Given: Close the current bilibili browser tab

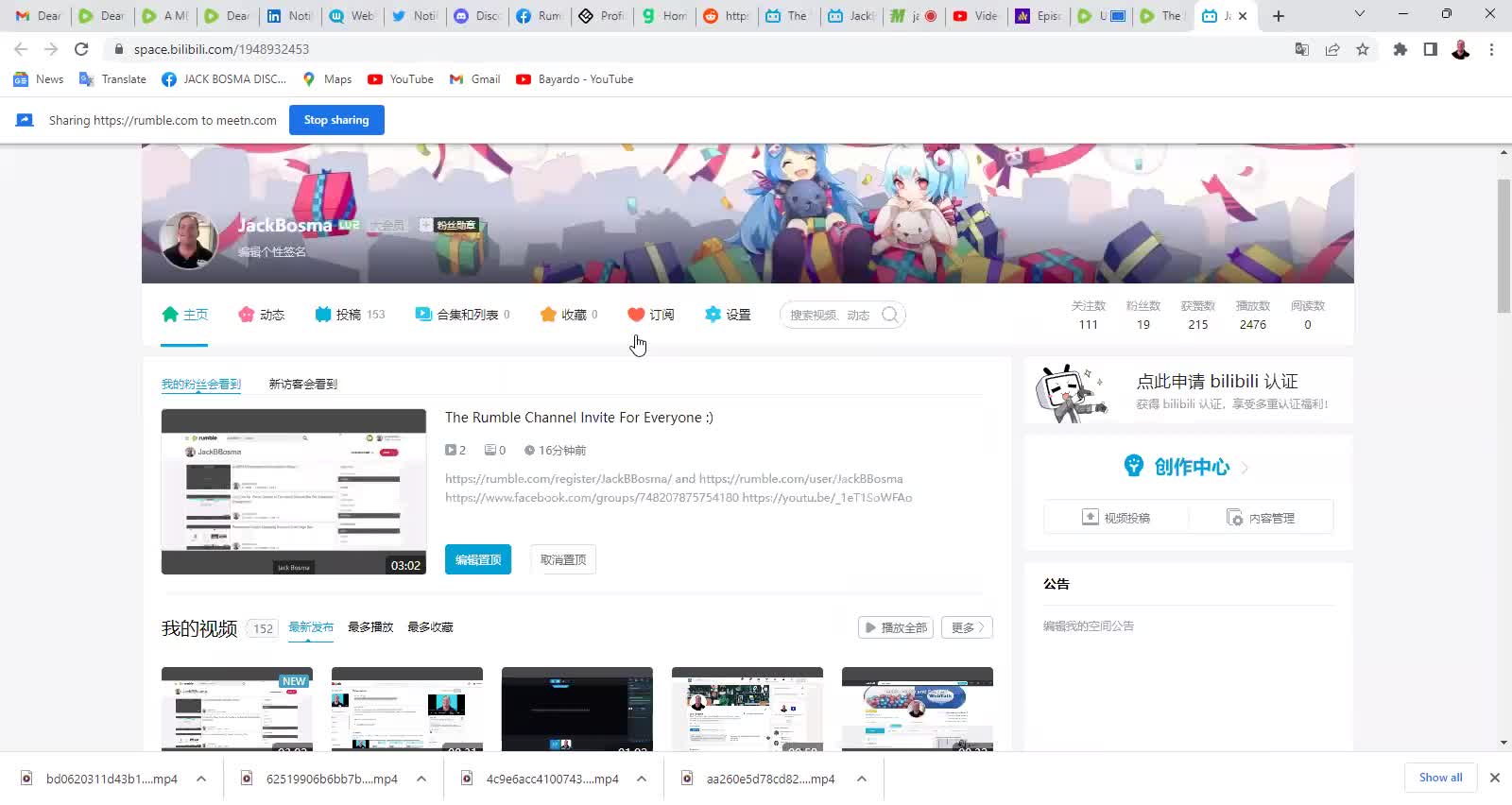Looking at the screenshot, I should [x=1243, y=16].
